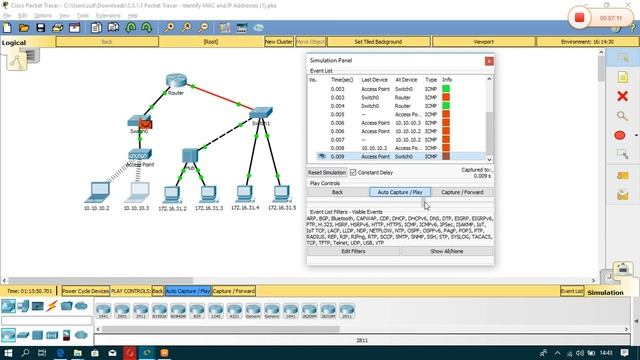Click green info square for 0.003 Access Point event

click(446, 89)
